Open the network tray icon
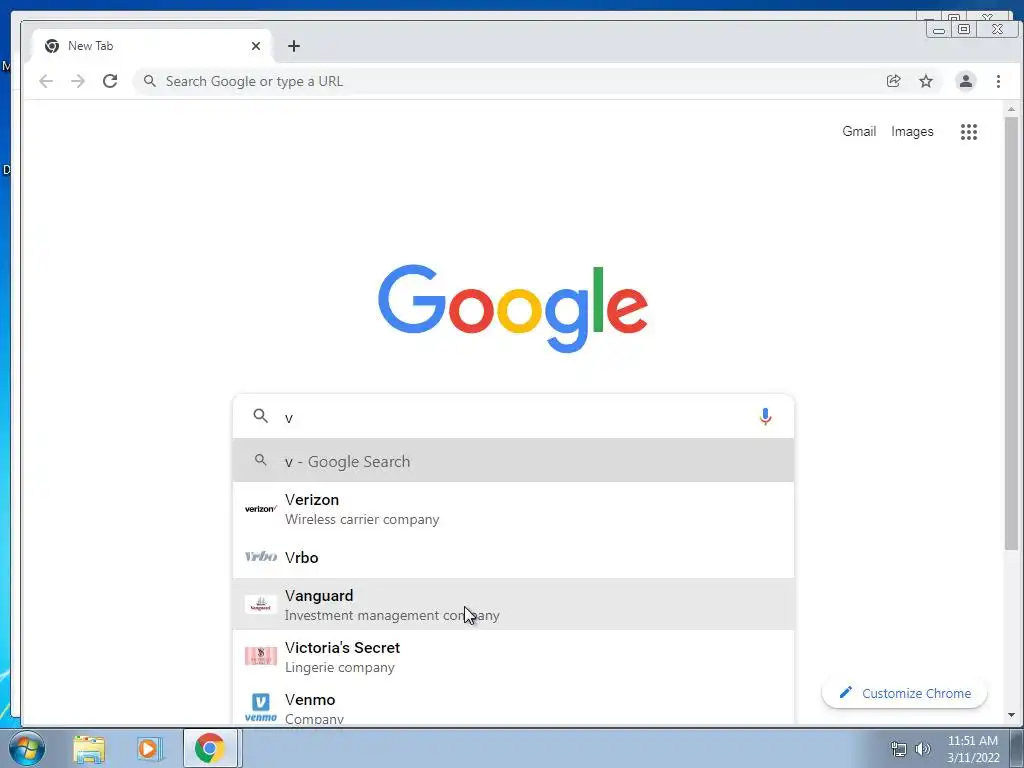The image size is (1024, 768). pos(899,749)
